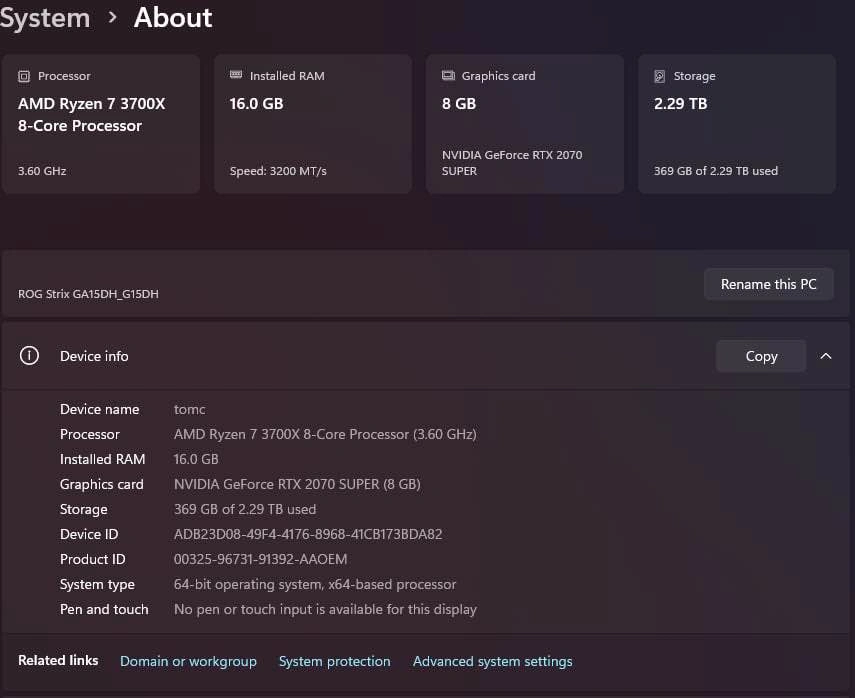Image resolution: width=855 pixels, height=698 pixels.
Task: Click the Processor row value in Device info
Action: coord(325,434)
